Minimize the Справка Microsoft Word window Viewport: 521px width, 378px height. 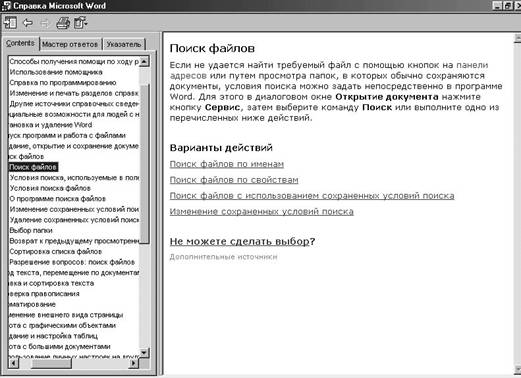tap(497, 6)
